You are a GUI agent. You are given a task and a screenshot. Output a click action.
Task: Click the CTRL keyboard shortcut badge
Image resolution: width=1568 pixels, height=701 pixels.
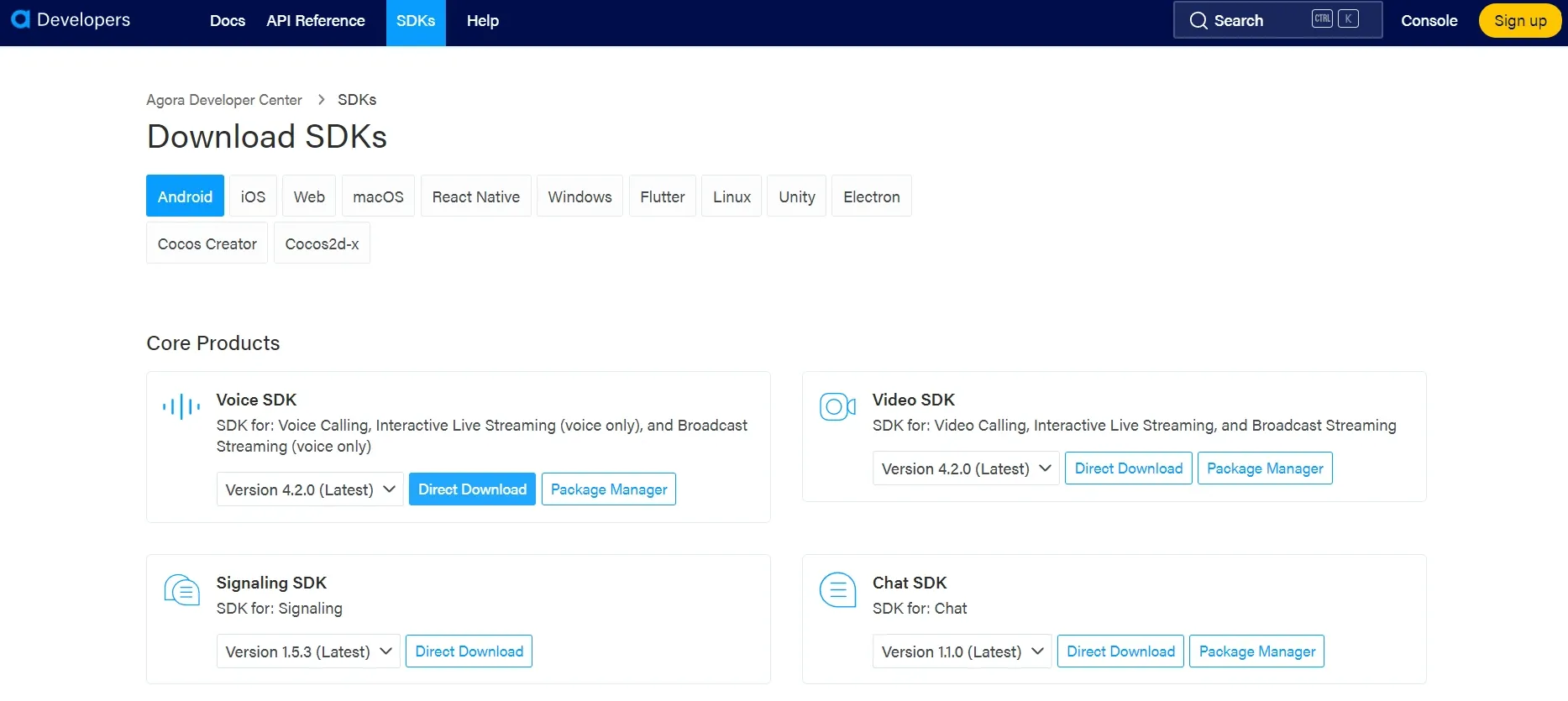tap(1322, 18)
